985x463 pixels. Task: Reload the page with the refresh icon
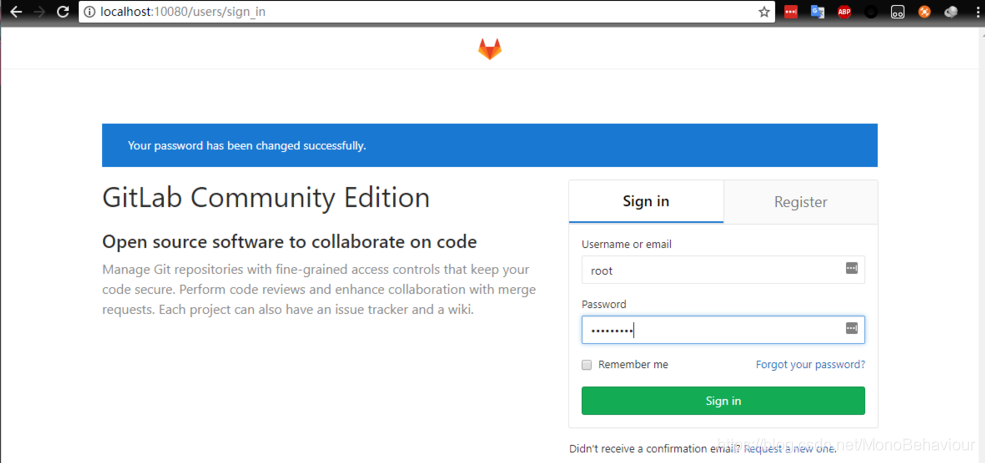[63, 12]
